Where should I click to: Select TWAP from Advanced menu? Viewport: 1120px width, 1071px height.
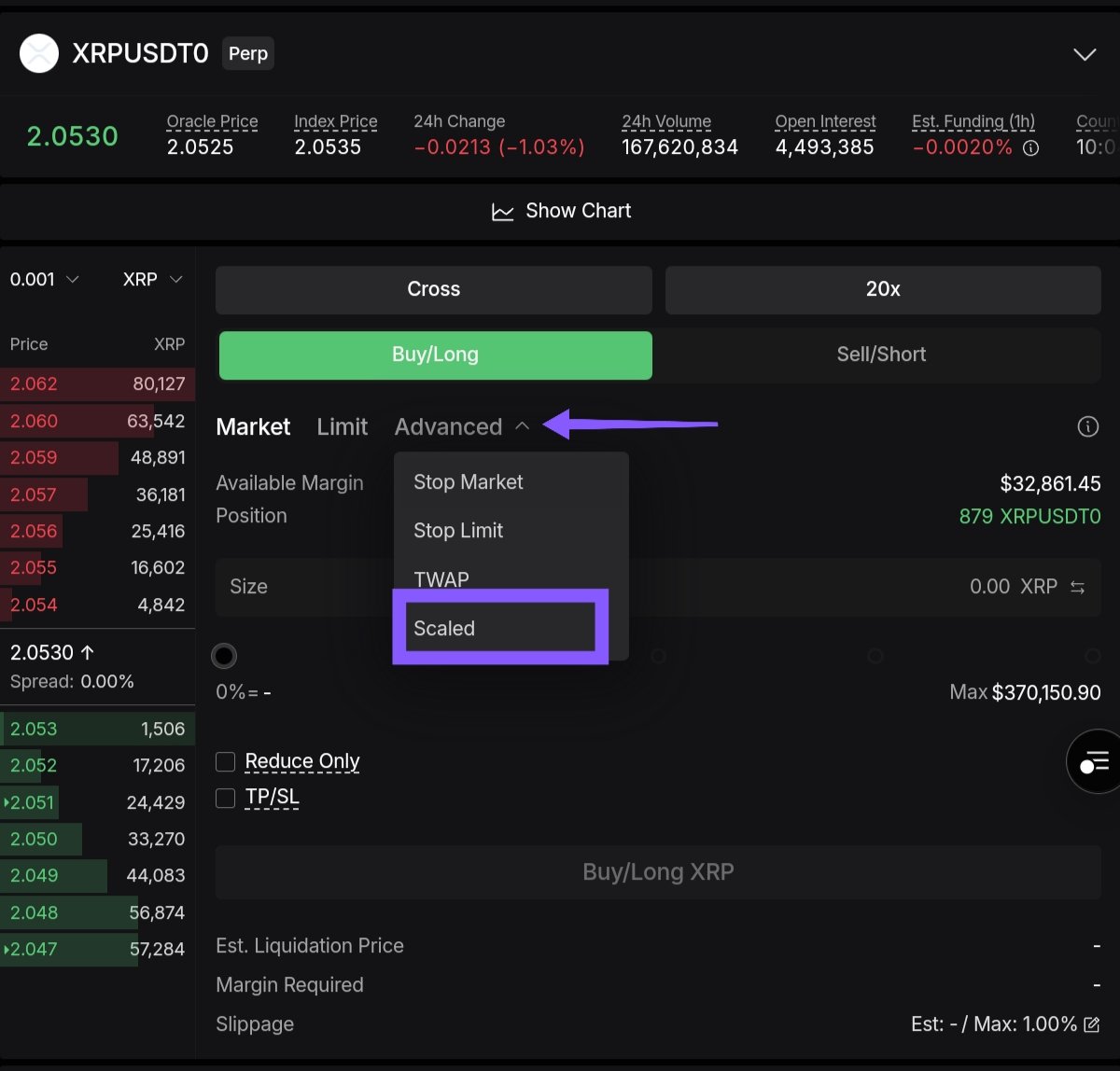[511, 579]
